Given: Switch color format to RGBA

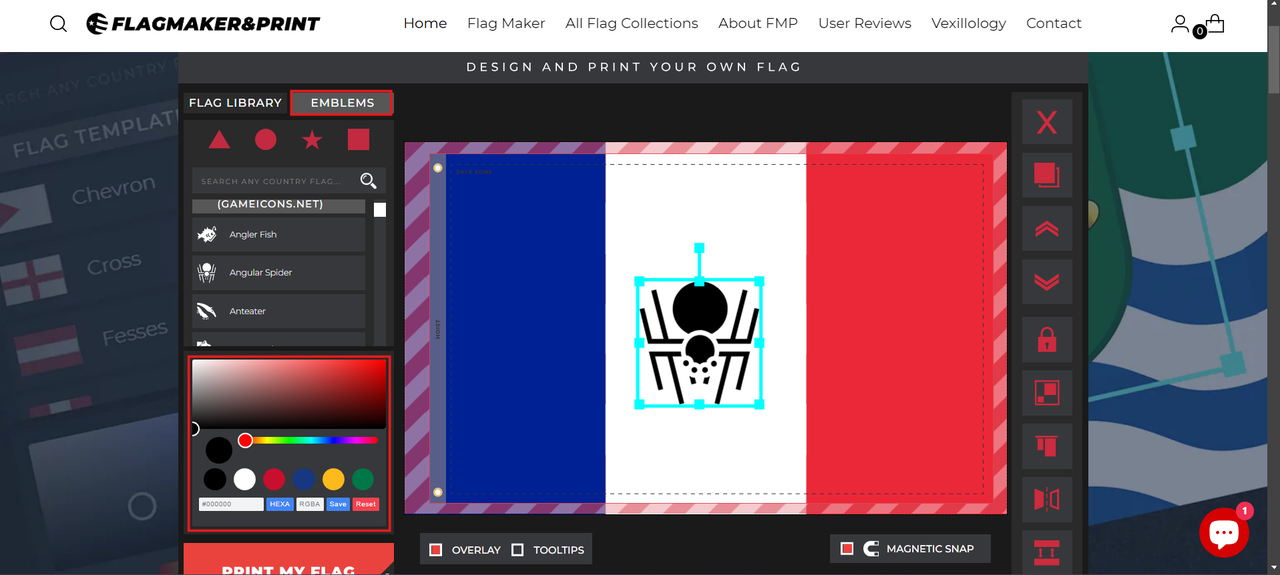Looking at the screenshot, I should 310,504.
